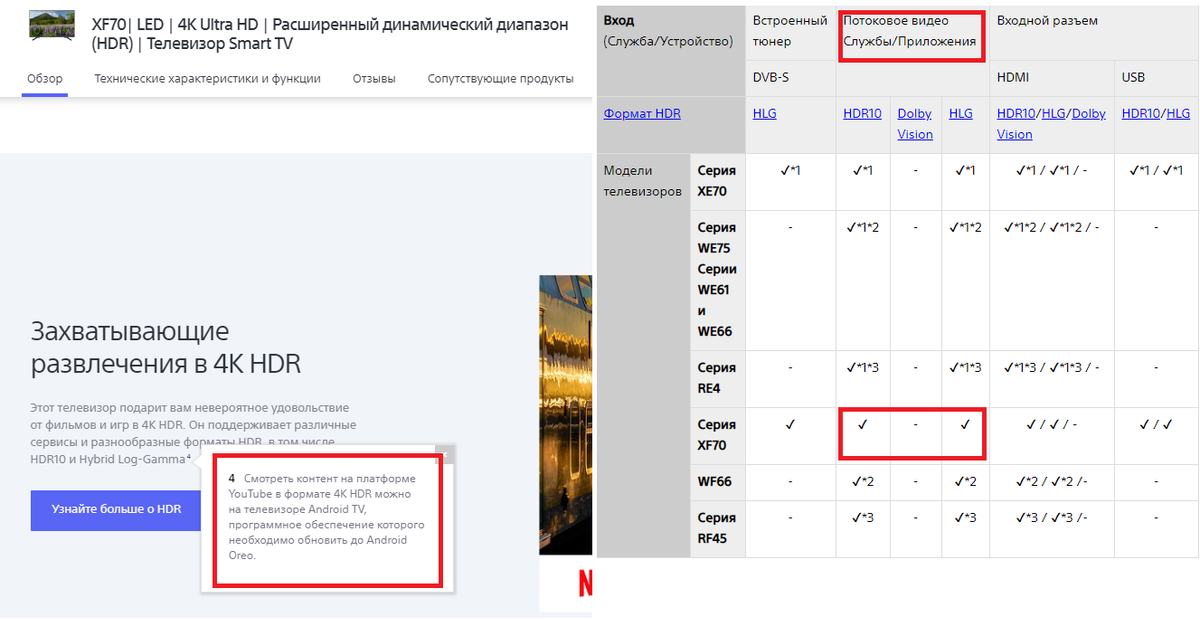Open the Формат HDR link
The height and width of the screenshot is (619, 1200).
click(642, 114)
